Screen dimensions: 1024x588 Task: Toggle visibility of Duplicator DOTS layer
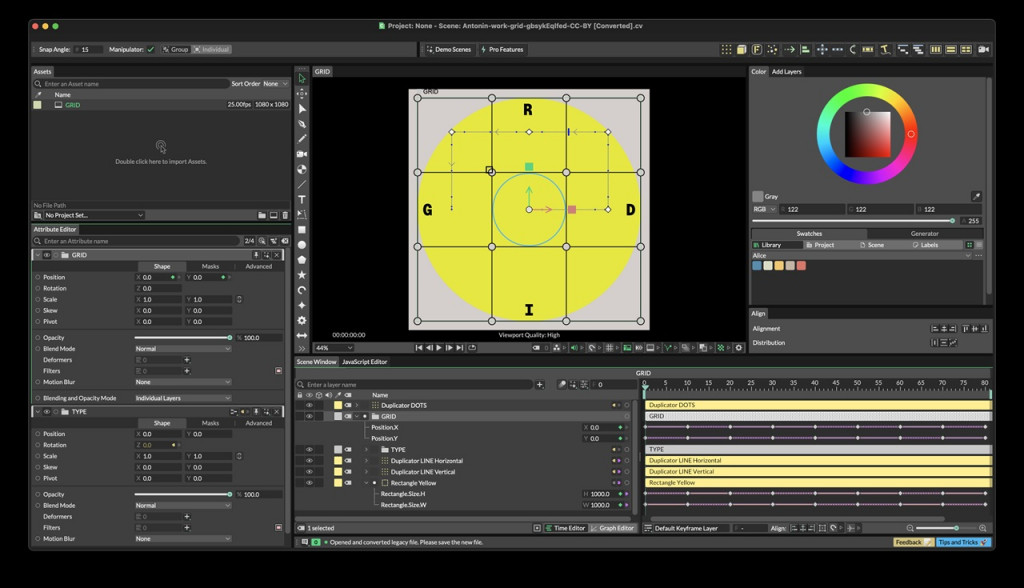[309, 405]
